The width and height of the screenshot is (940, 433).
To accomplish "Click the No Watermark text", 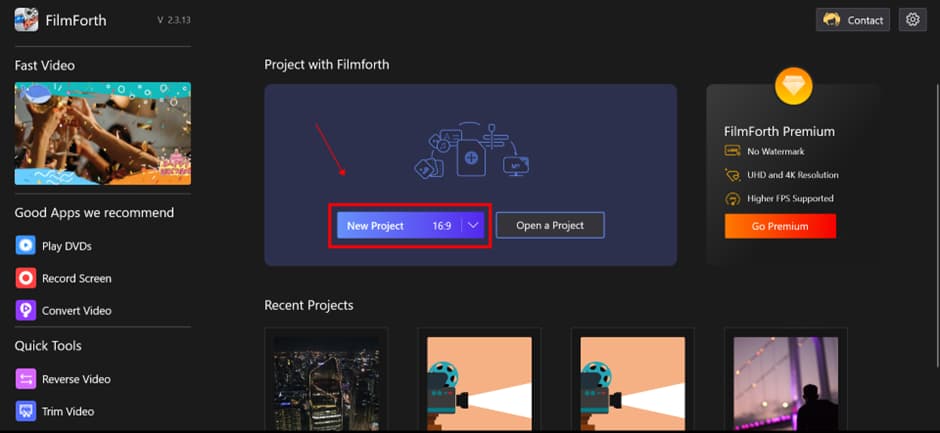I will pyautogui.click(x=776, y=152).
